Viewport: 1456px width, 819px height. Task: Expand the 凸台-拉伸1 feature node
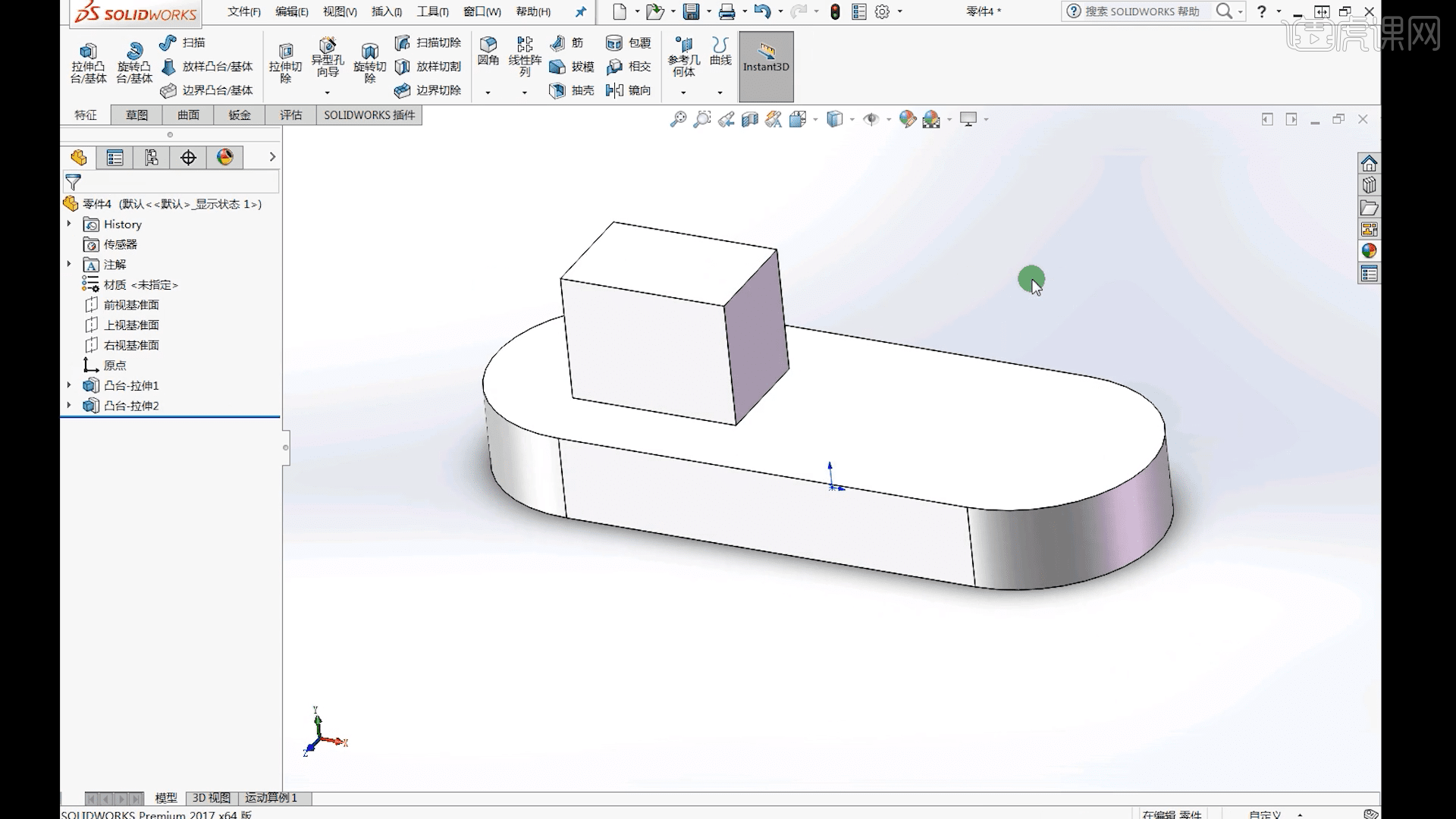69,385
